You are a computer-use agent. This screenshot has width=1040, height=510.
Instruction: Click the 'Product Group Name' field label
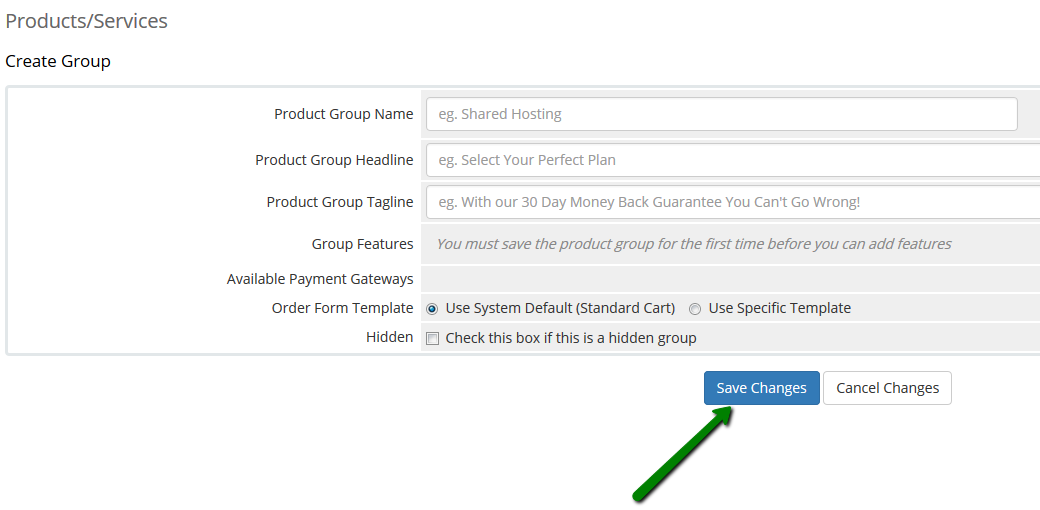pos(343,114)
